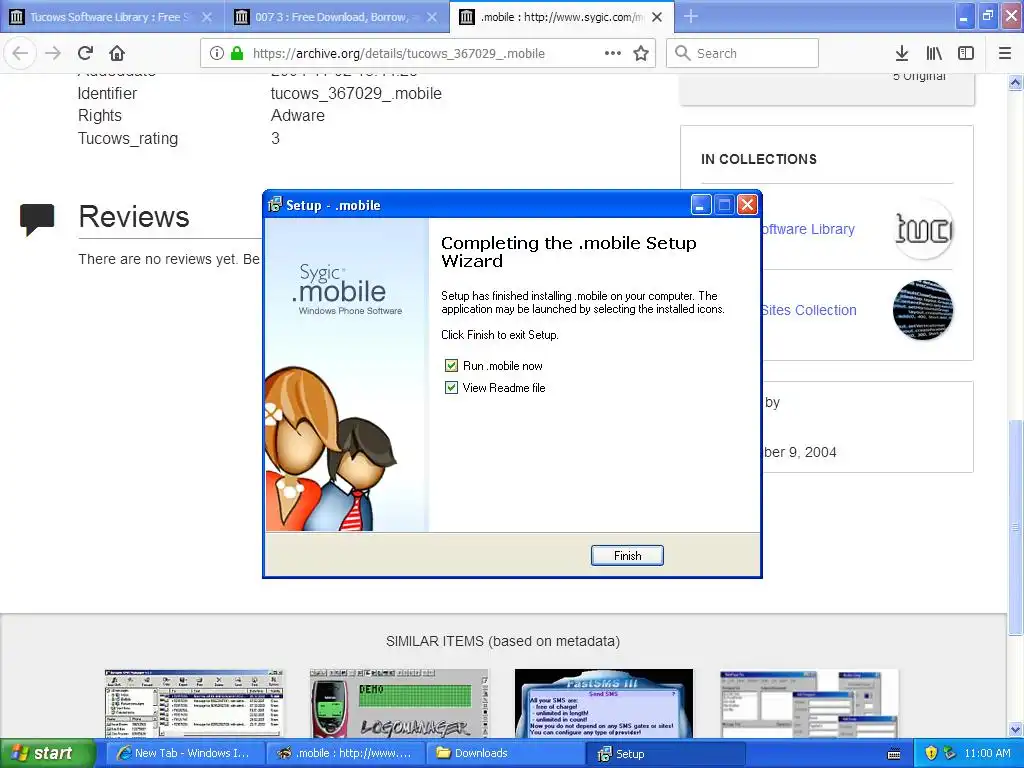Restore down the Firefox browser window
1024x768 pixels.
click(x=987, y=17)
